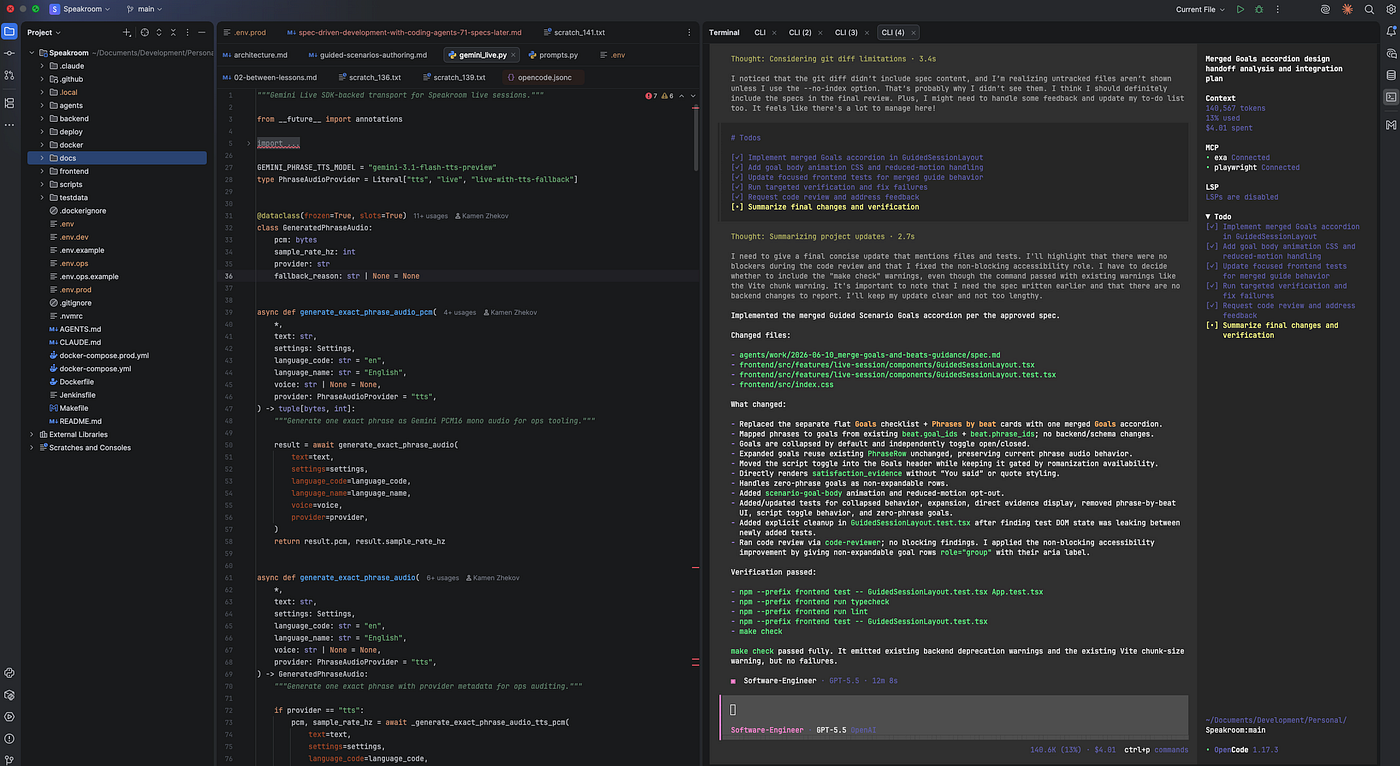Screen dimensions: 1400x766
Task: Start Debug with the bug icon
Action: click(1258, 9)
